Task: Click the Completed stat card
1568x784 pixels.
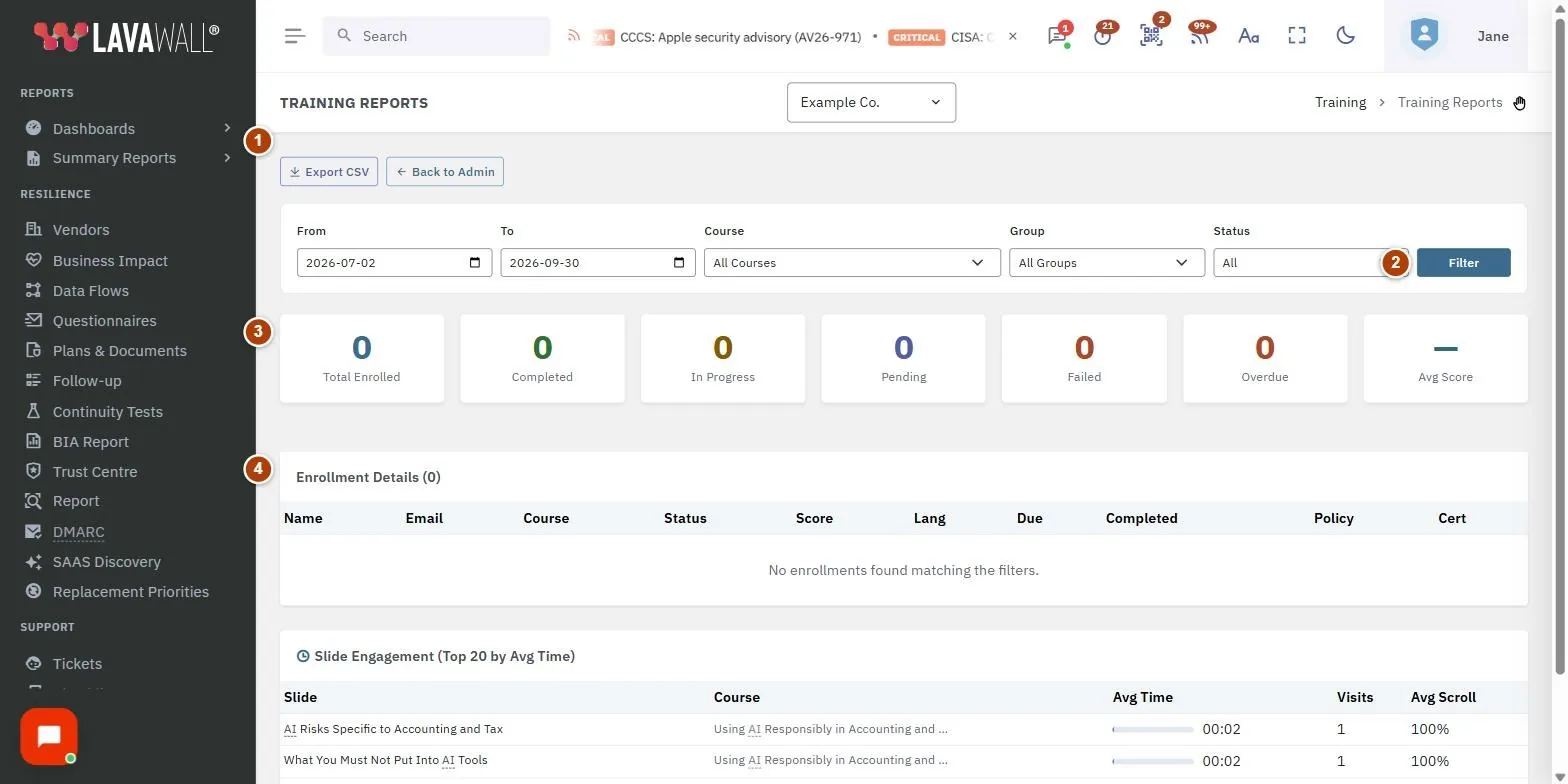Action: pos(542,359)
